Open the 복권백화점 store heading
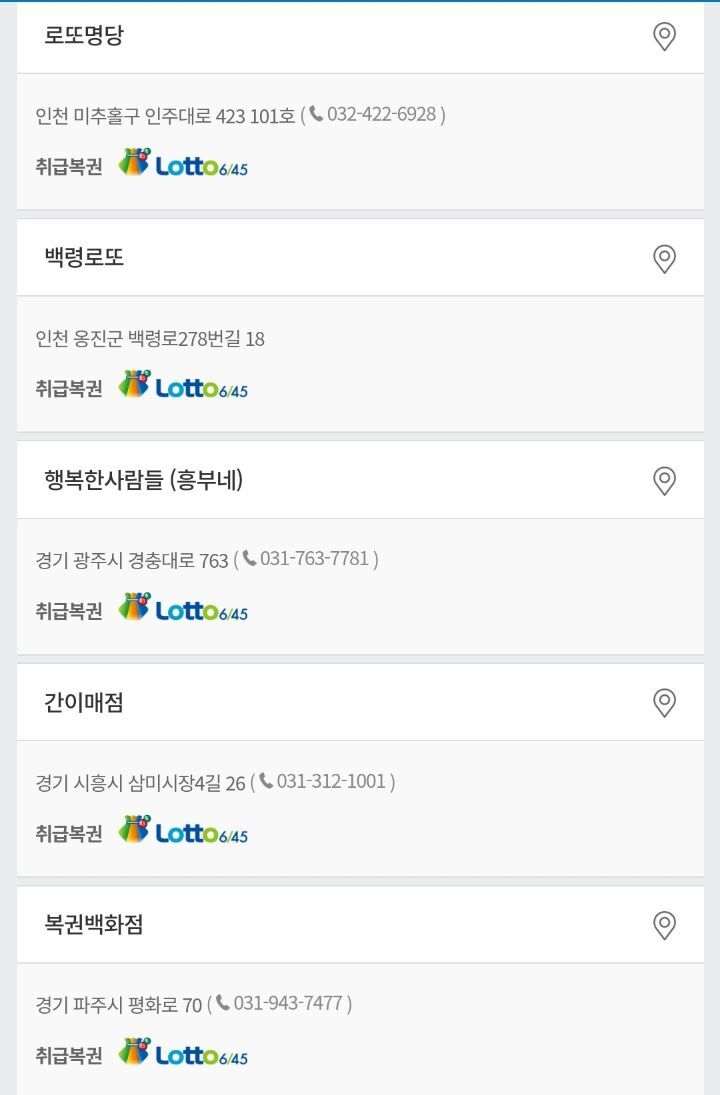This screenshot has width=720, height=1095. tap(94, 925)
